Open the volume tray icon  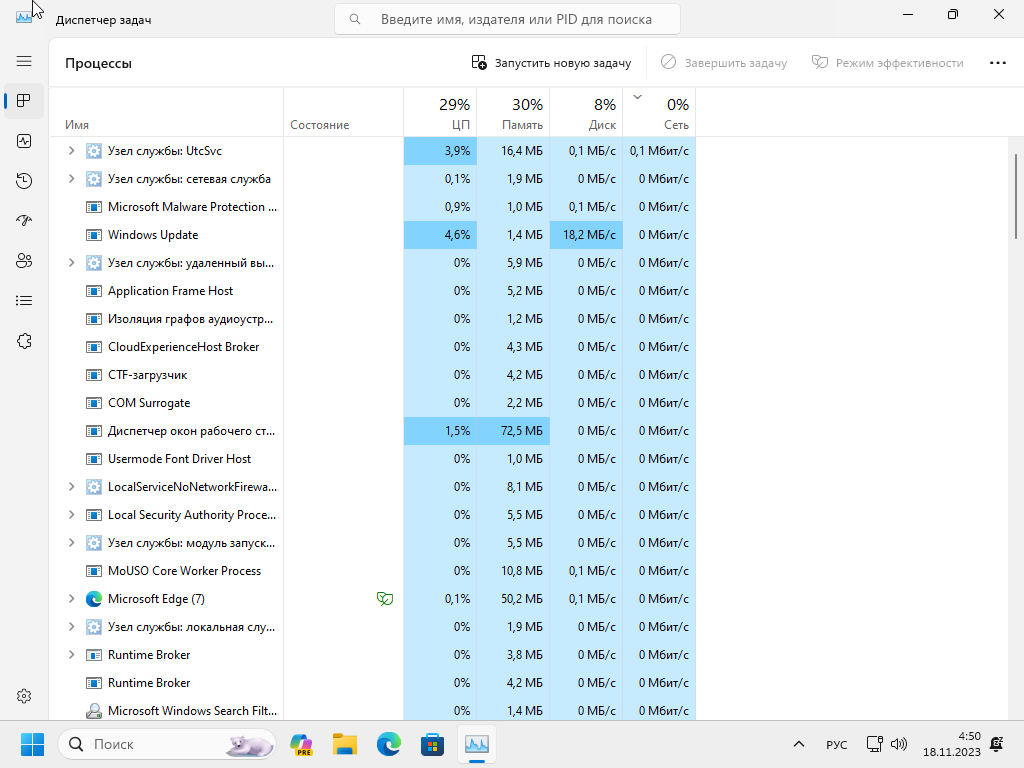(x=899, y=744)
